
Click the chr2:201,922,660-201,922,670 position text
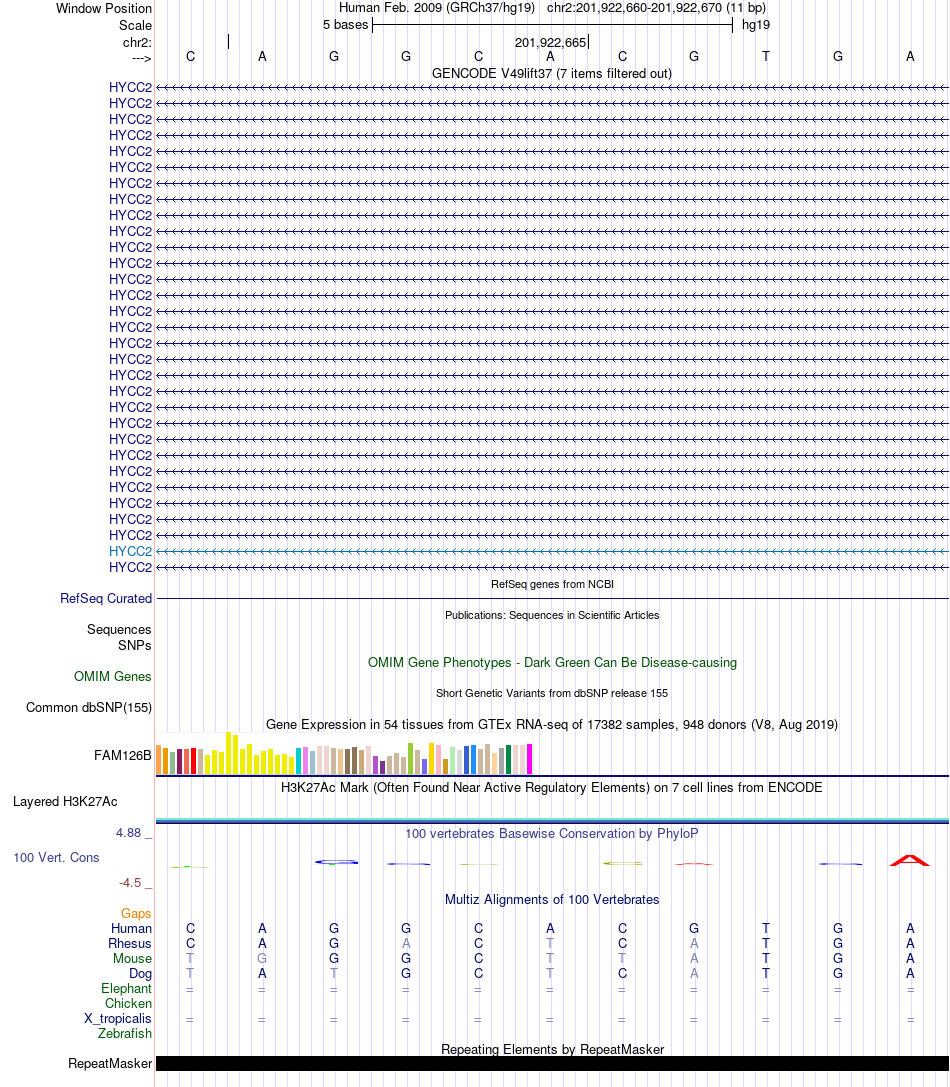pyautogui.click(x=657, y=8)
